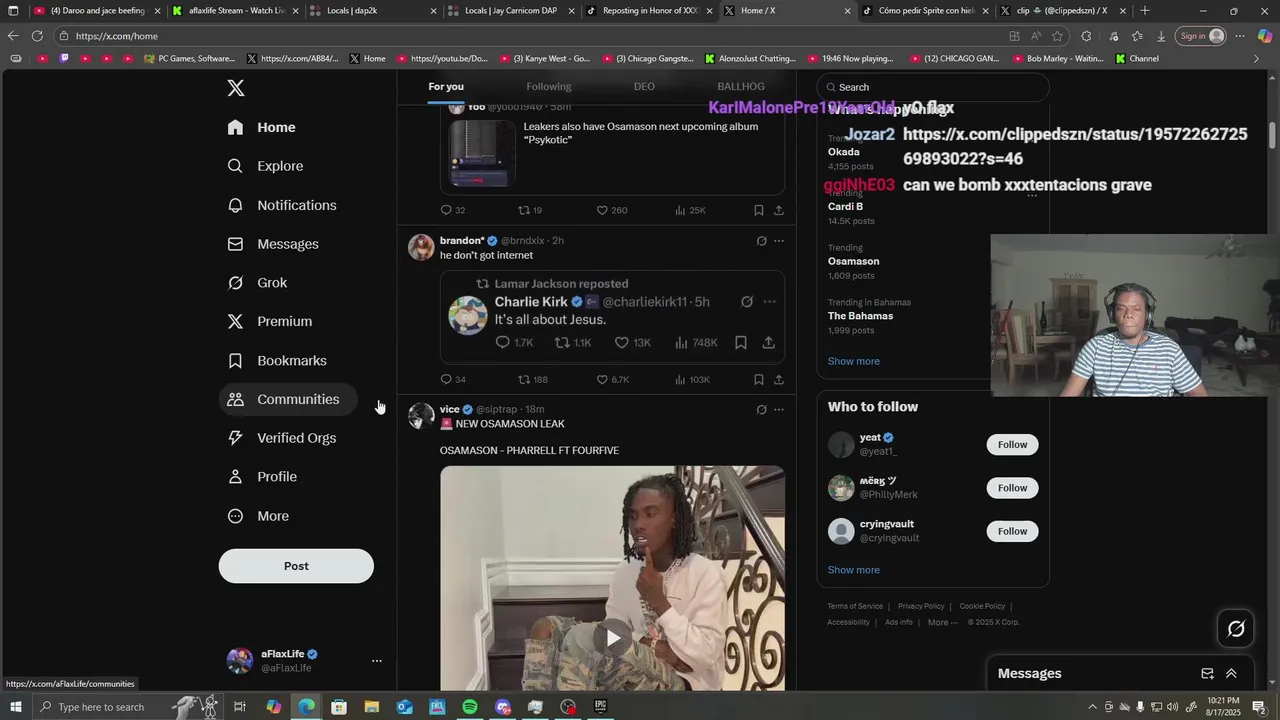The width and height of the screenshot is (1280, 720).
Task: Open Grok from the sidebar
Action: pos(257,283)
